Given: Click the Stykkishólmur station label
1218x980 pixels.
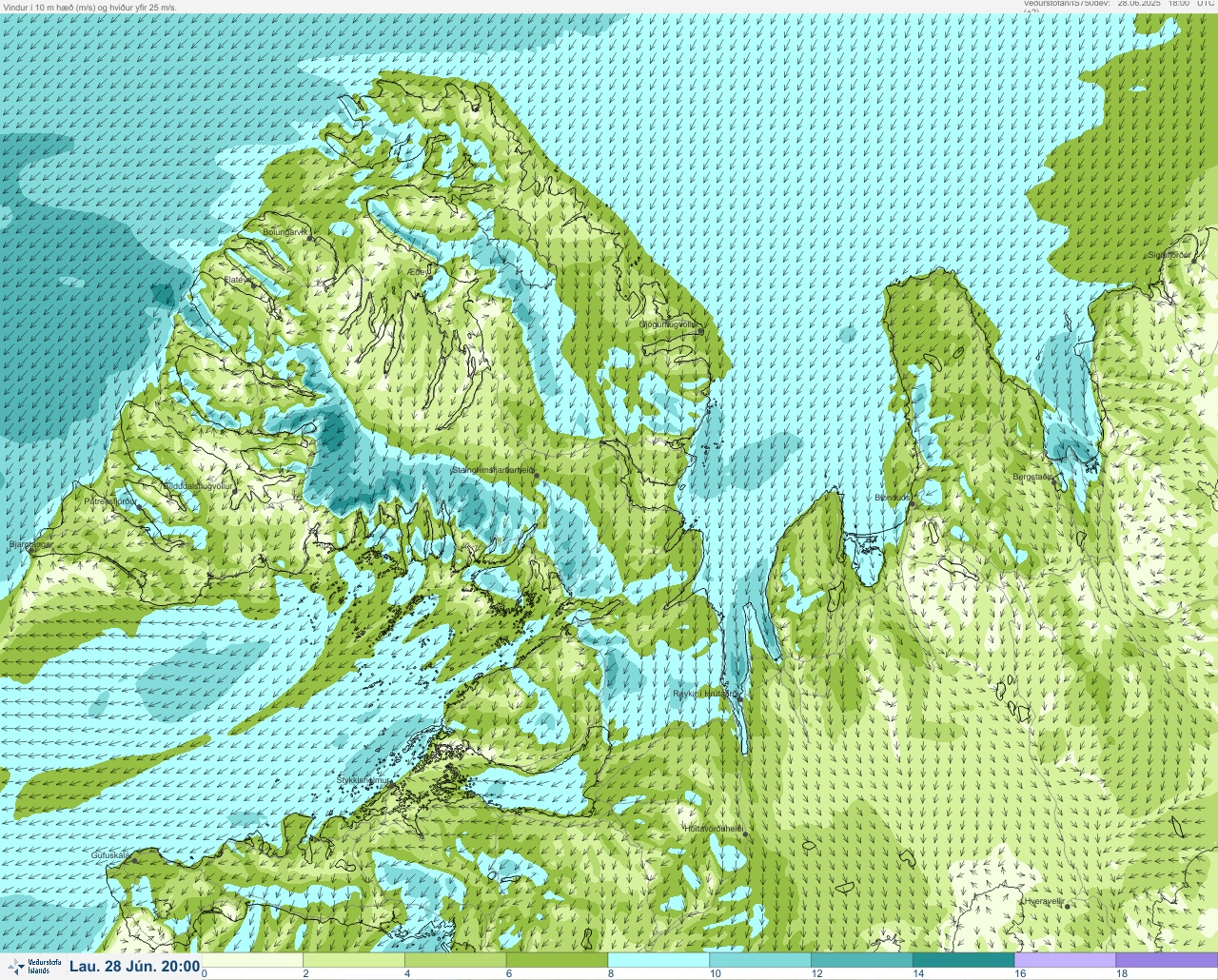Looking at the screenshot, I should tap(364, 780).
